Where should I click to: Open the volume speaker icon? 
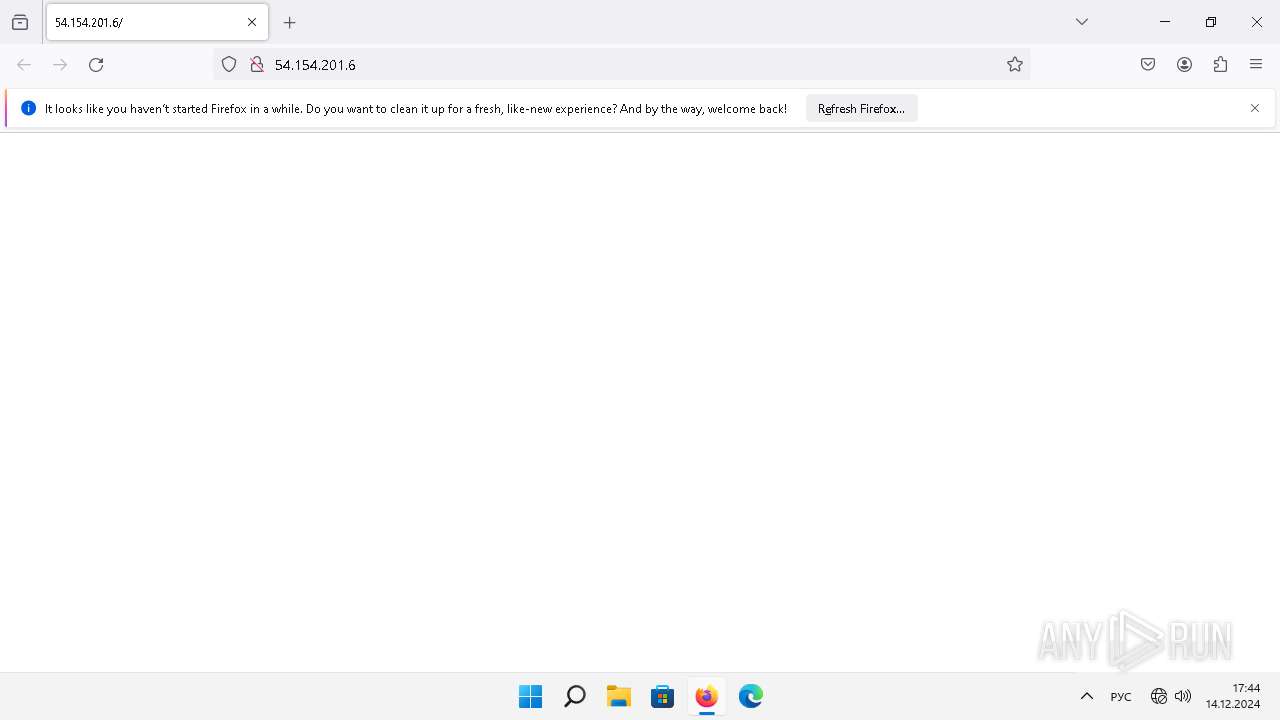1183,696
